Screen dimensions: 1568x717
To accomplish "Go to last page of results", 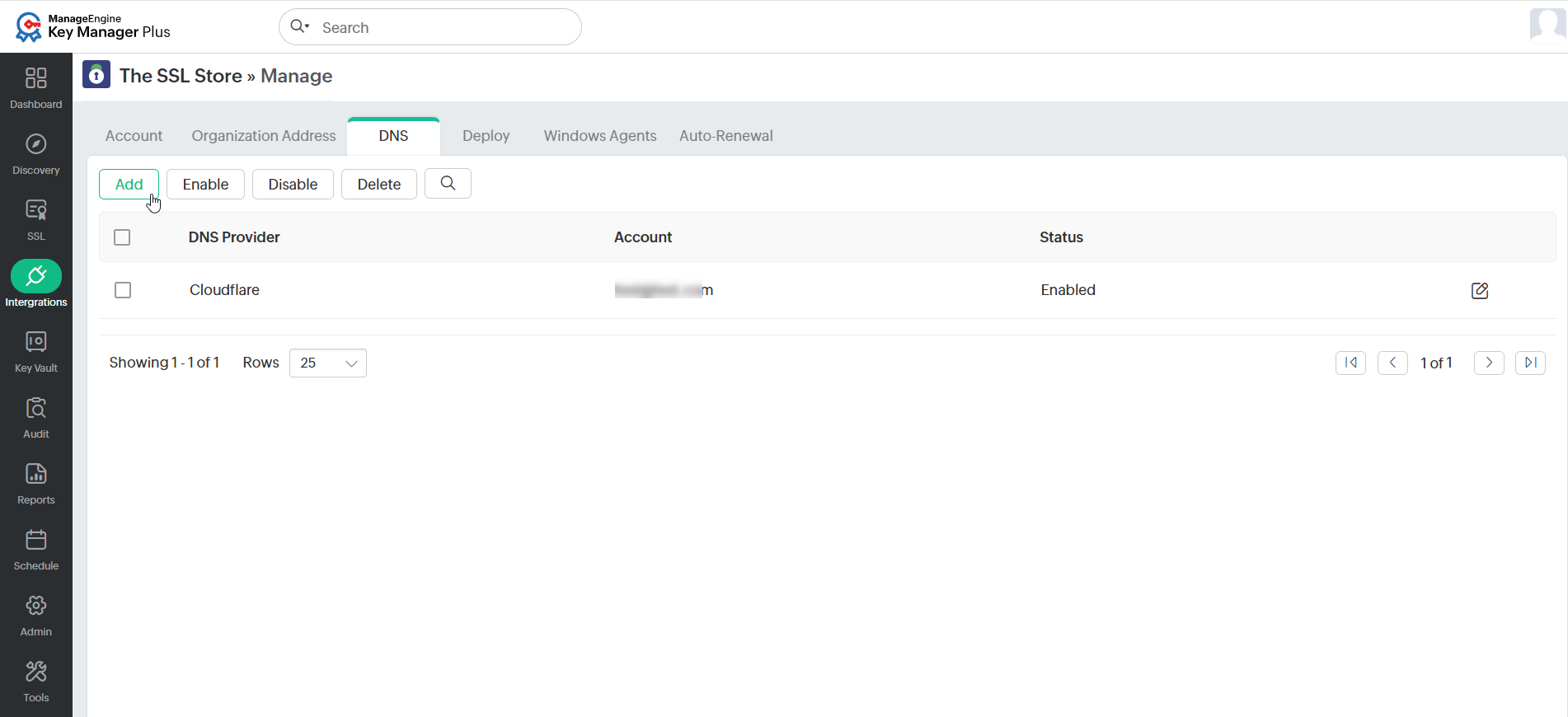I will click(1530, 363).
